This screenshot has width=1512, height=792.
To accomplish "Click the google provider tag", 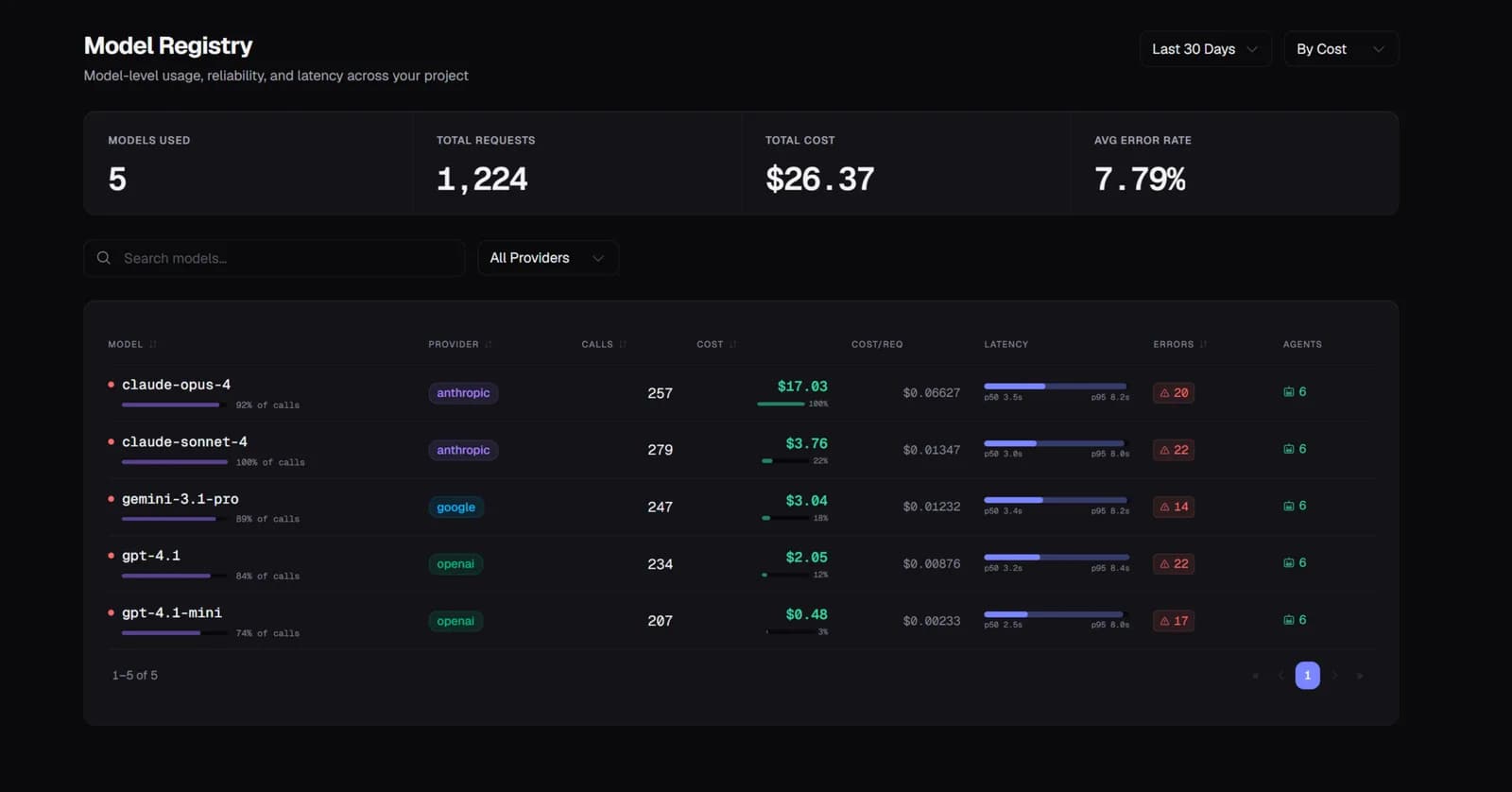I will [455, 508].
